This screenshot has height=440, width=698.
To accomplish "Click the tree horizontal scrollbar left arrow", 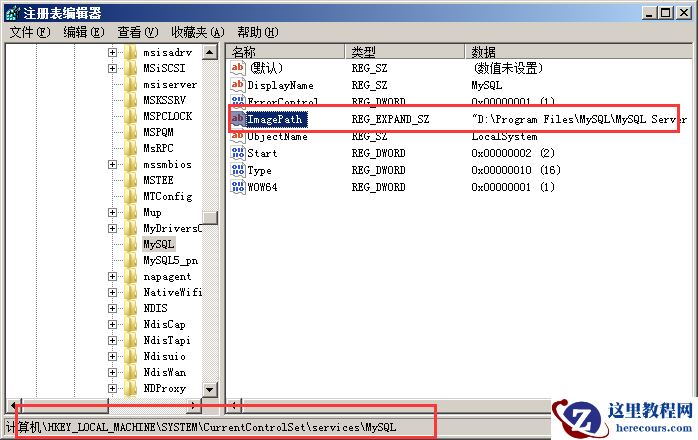I will pyautogui.click(x=13, y=405).
